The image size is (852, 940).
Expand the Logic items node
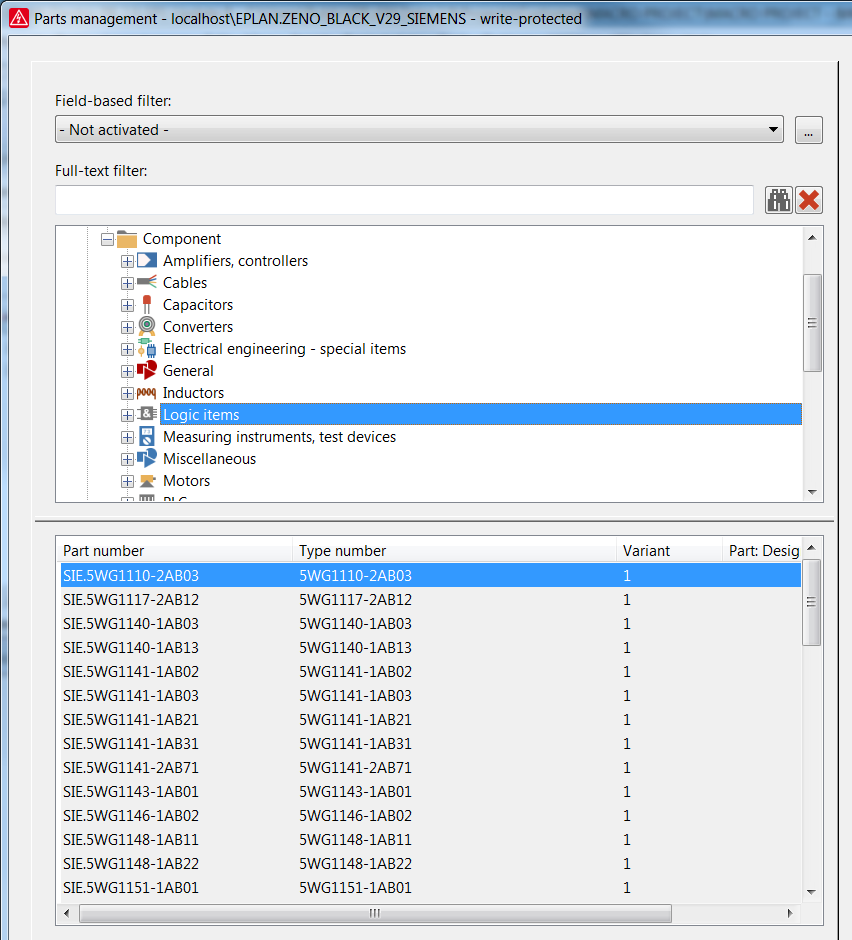127,415
